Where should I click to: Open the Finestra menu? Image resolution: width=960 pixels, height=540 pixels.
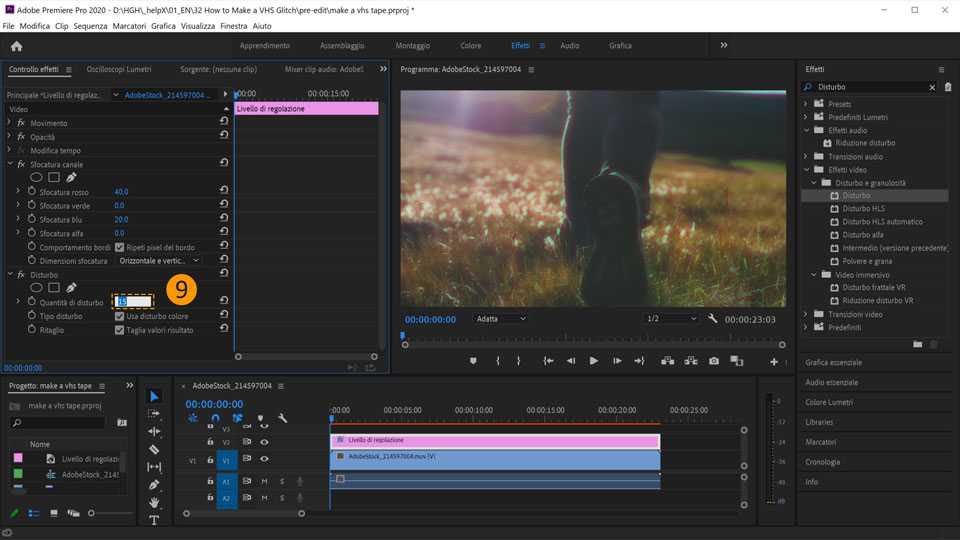pos(233,26)
